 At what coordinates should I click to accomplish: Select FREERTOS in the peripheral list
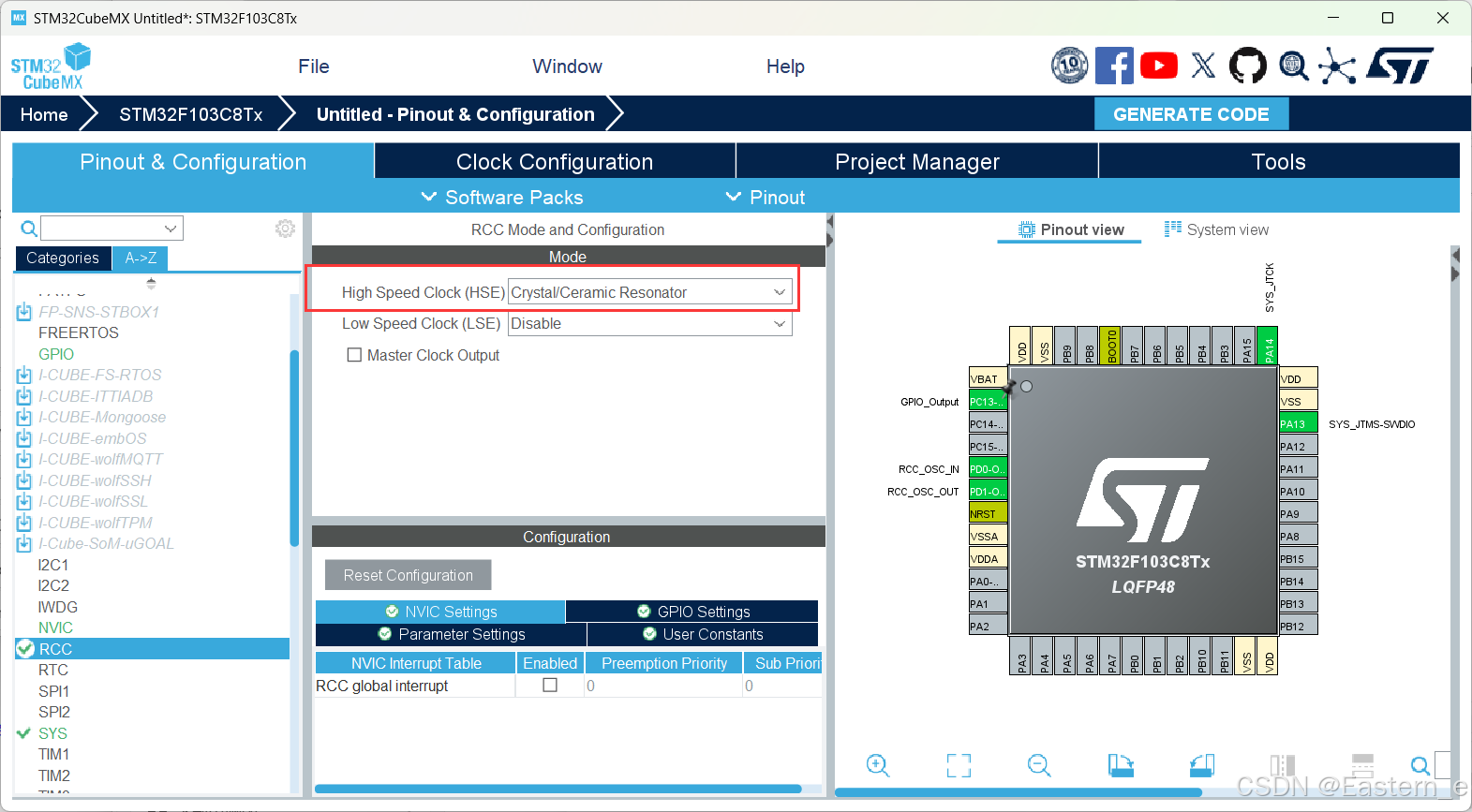point(79,332)
